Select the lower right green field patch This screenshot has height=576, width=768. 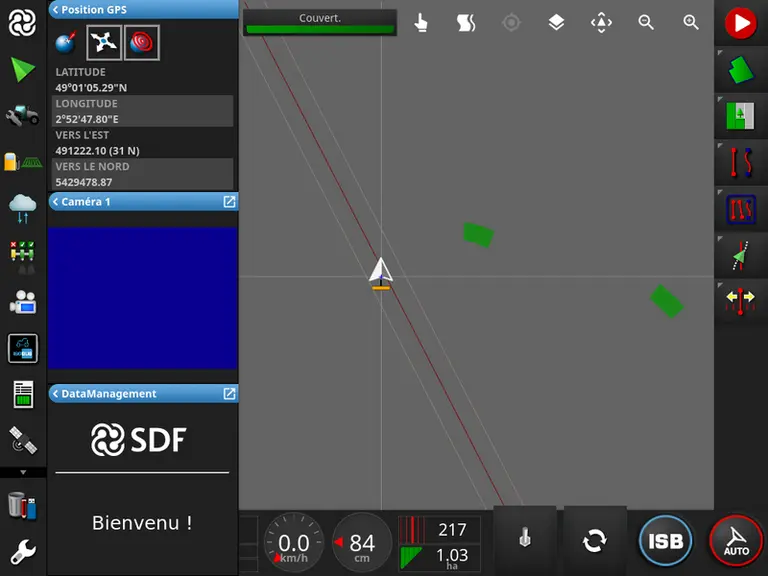click(x=667, y=301)
